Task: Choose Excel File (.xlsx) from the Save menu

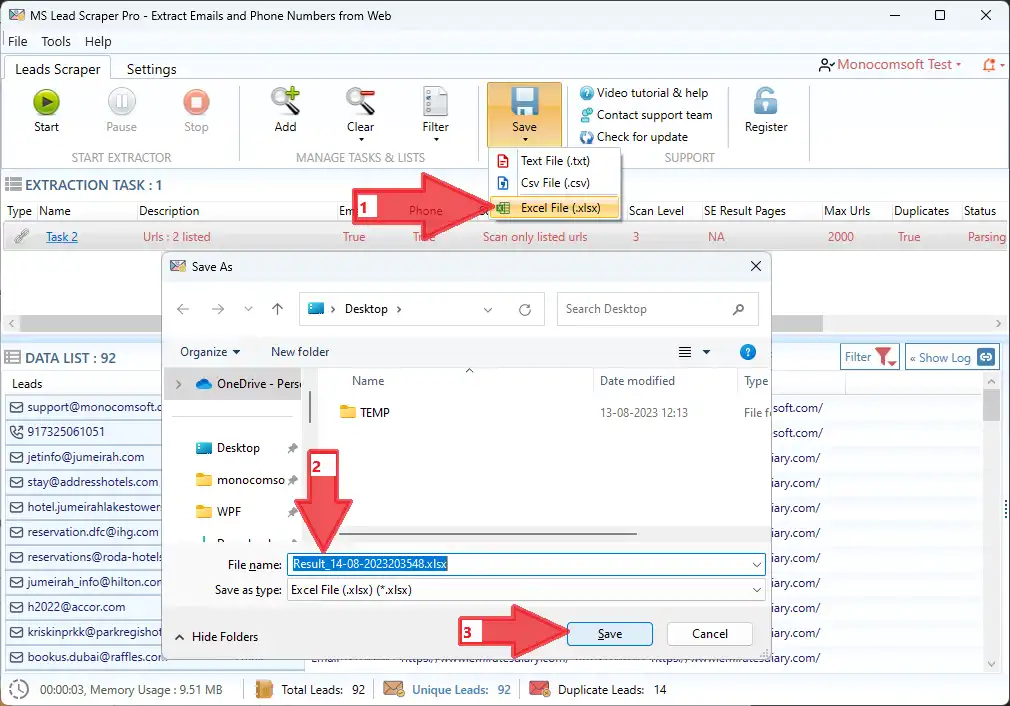Action: coord(555,207)
